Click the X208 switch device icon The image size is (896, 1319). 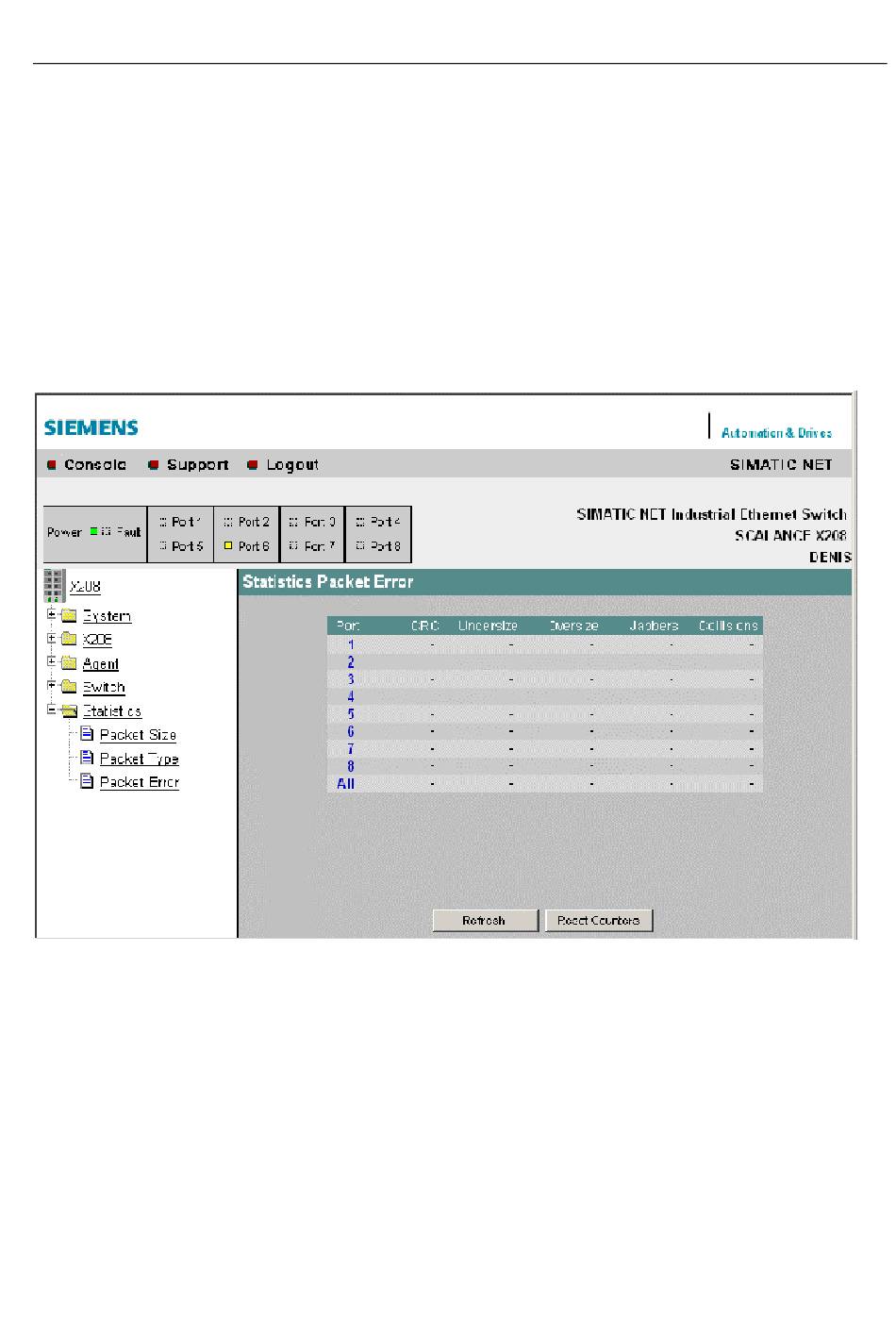point(54,585)
